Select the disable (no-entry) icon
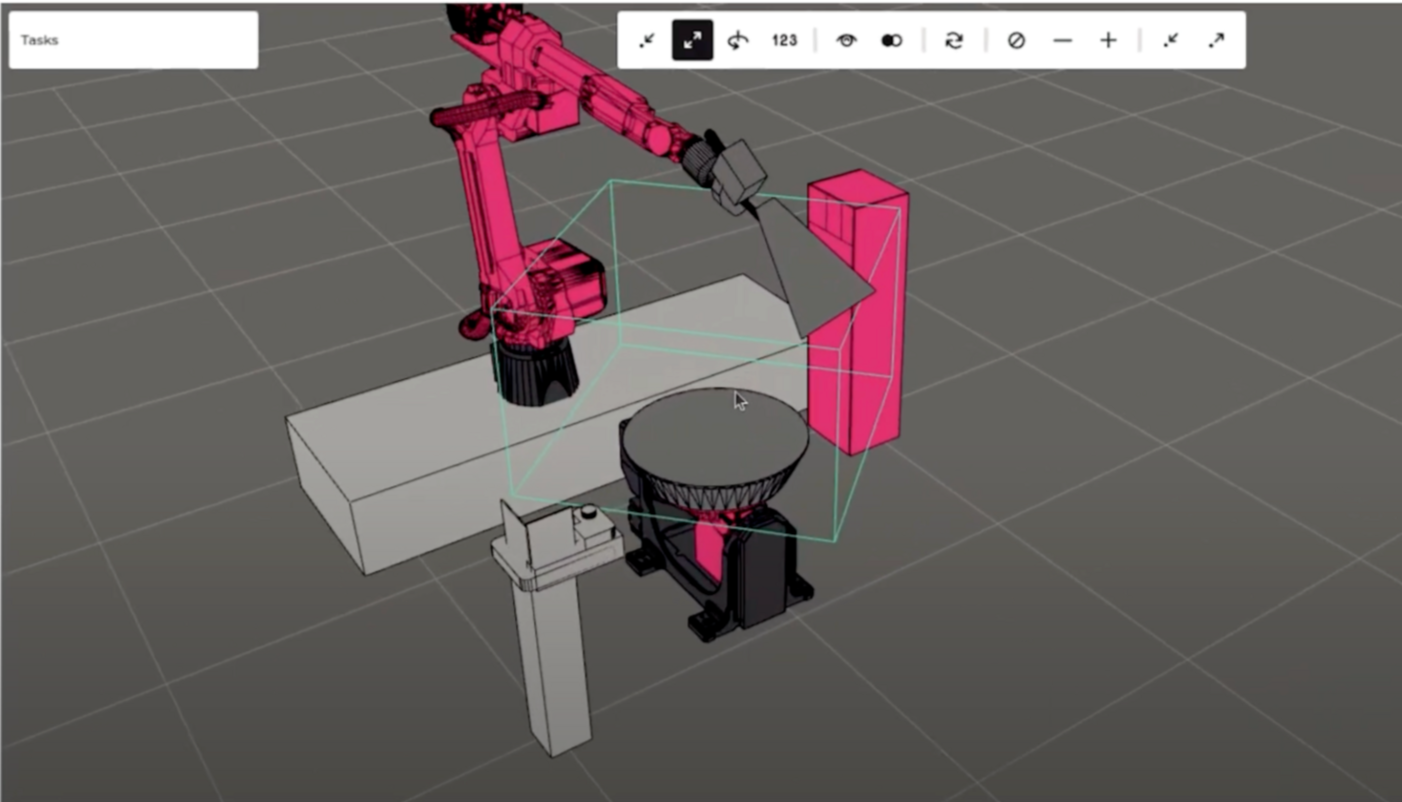Image resolution: width=1402 pixels, height=802 pixels. click(x=1016, y=40)
